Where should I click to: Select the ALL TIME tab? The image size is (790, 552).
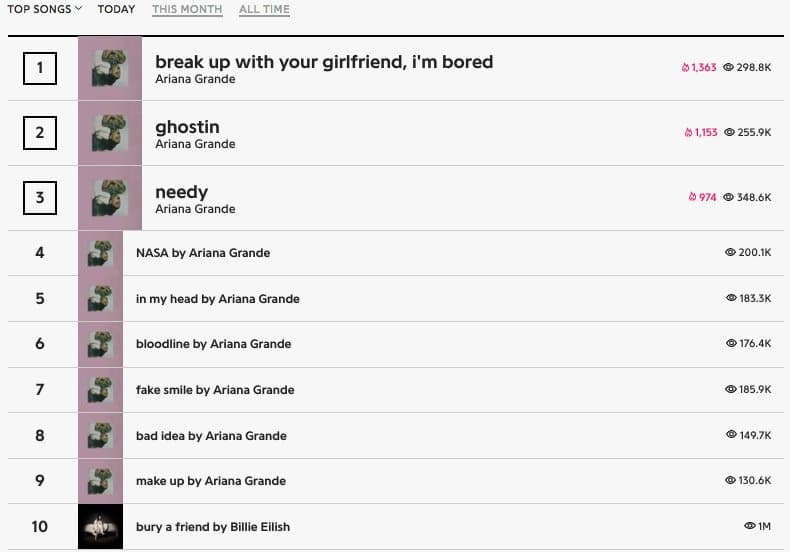coord(264,9)
